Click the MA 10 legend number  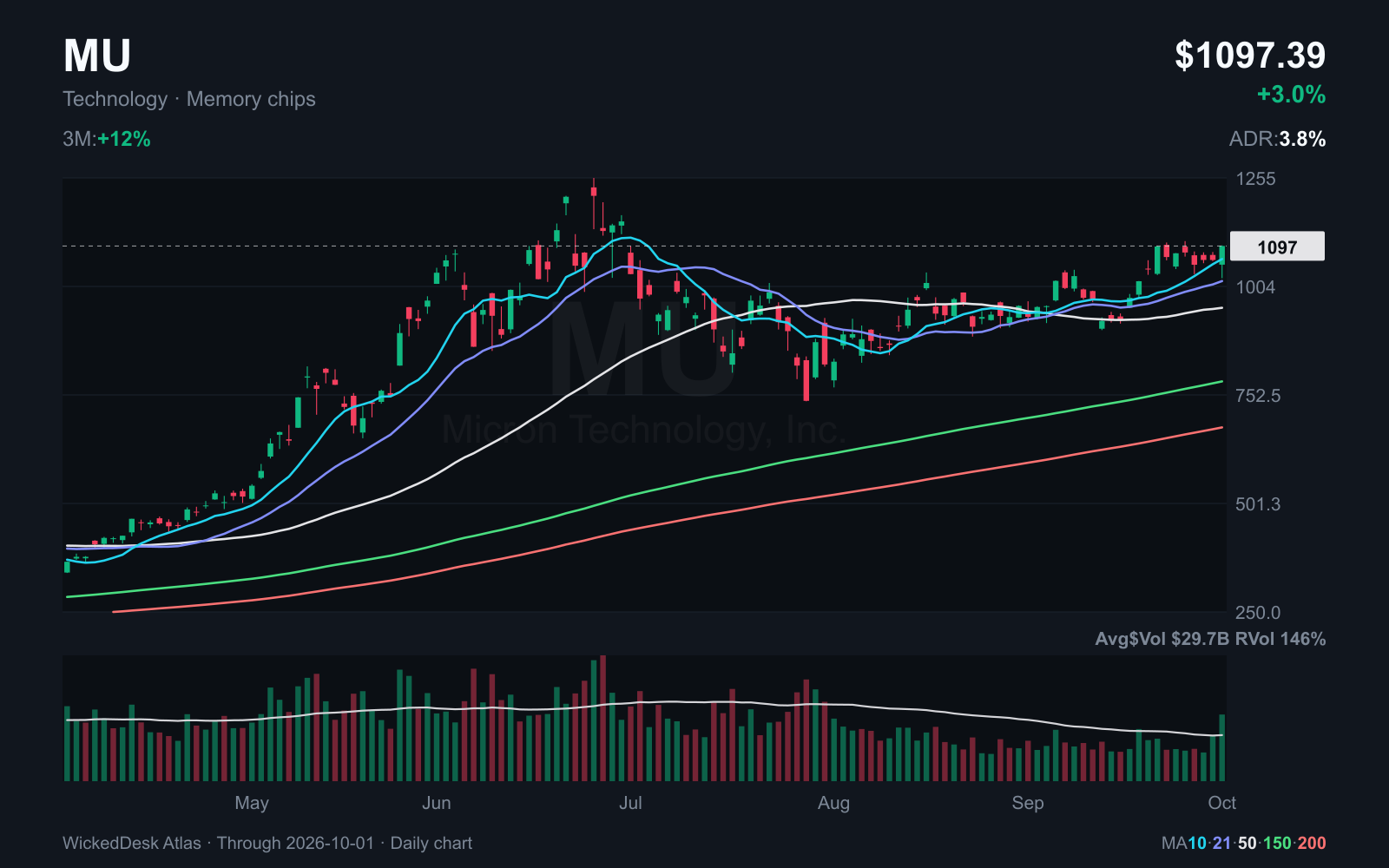pyautogui.click(x=1197, y=843)
